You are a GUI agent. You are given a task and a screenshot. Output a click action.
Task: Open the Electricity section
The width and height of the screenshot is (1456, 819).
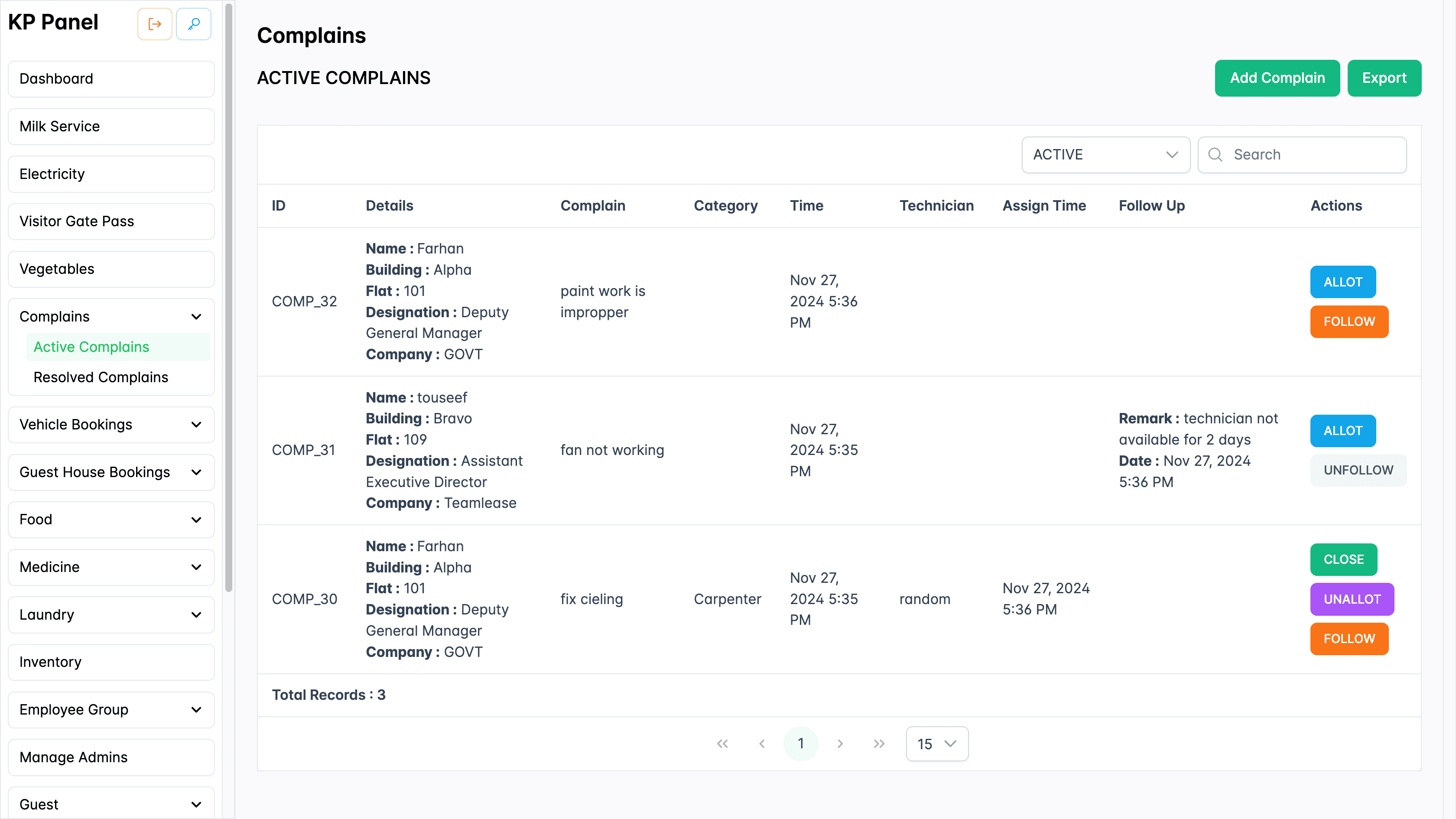52,173
